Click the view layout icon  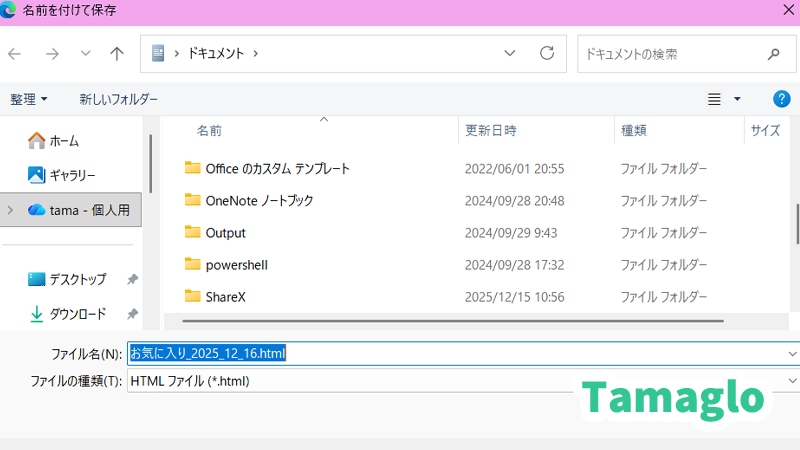pyautogui.click(x=715, y=99)
